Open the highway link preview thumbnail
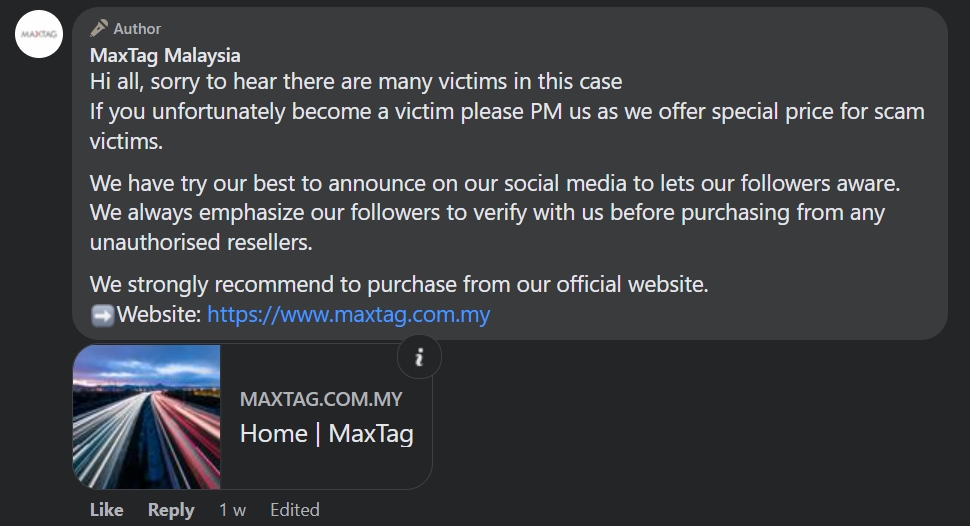970x526 pixels. (147, 416)
